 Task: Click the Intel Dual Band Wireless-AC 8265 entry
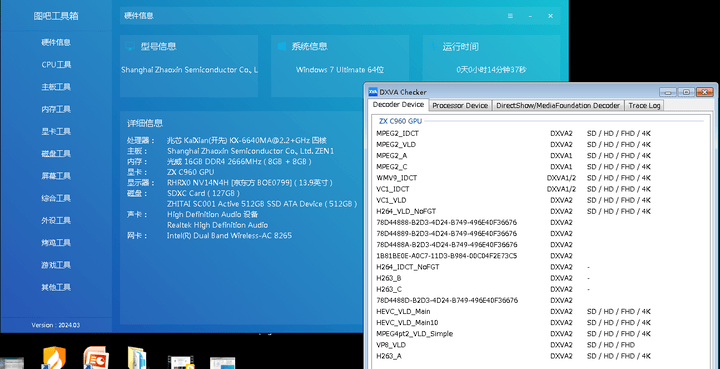click(229, 236)
